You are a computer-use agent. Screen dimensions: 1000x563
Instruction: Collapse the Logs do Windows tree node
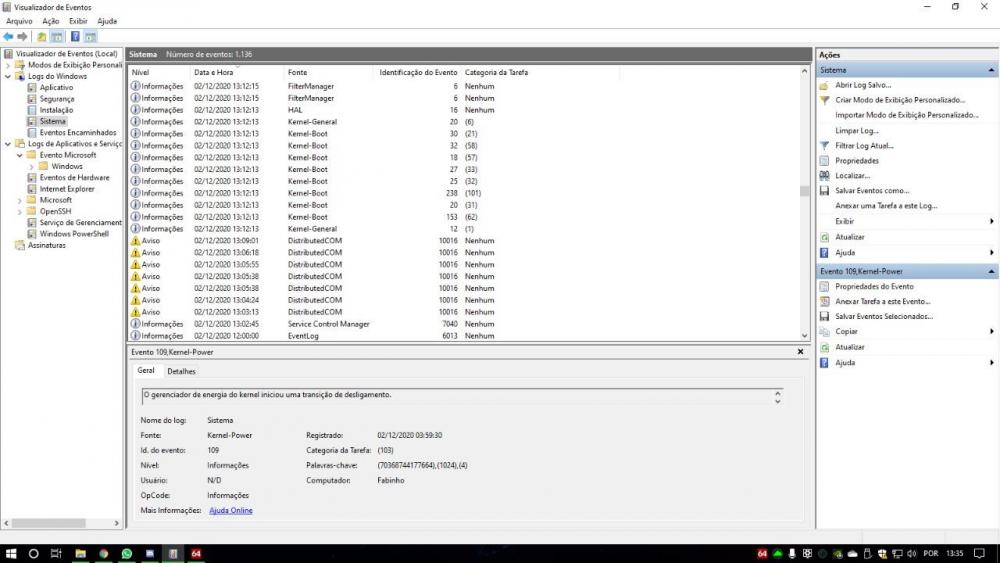coord(8,76)
